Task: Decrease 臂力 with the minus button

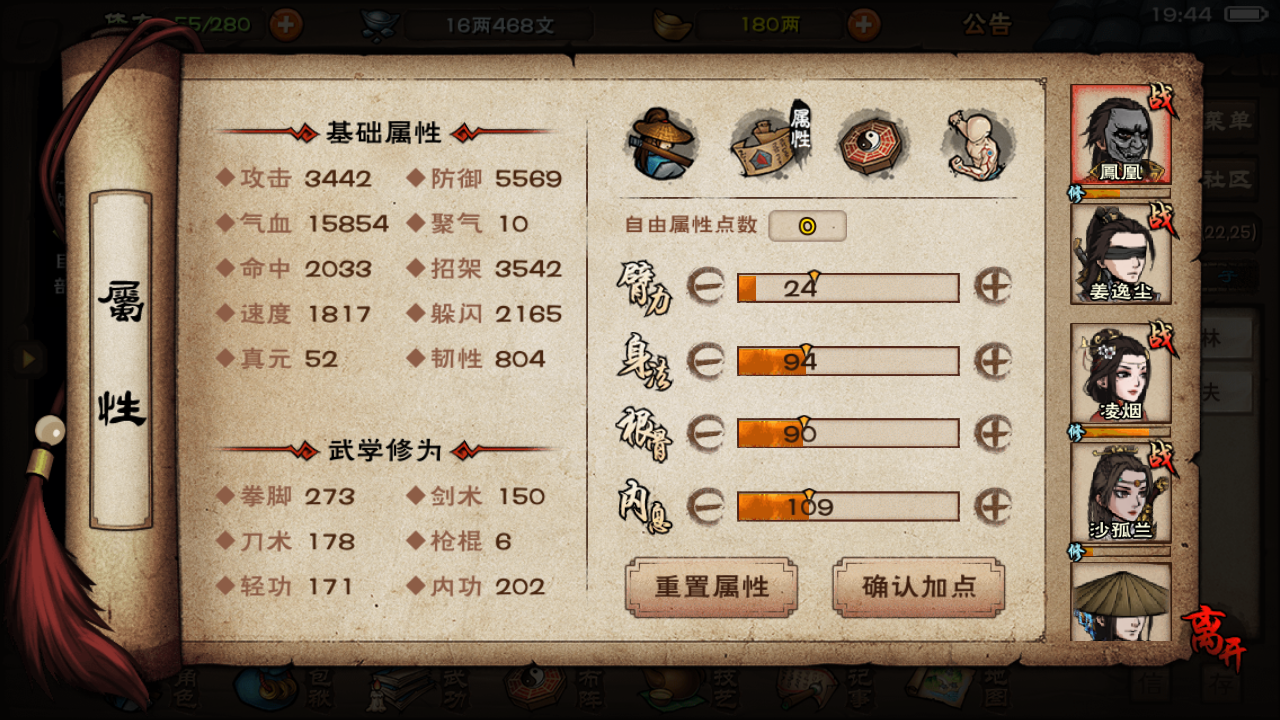Action: point(706,287)
